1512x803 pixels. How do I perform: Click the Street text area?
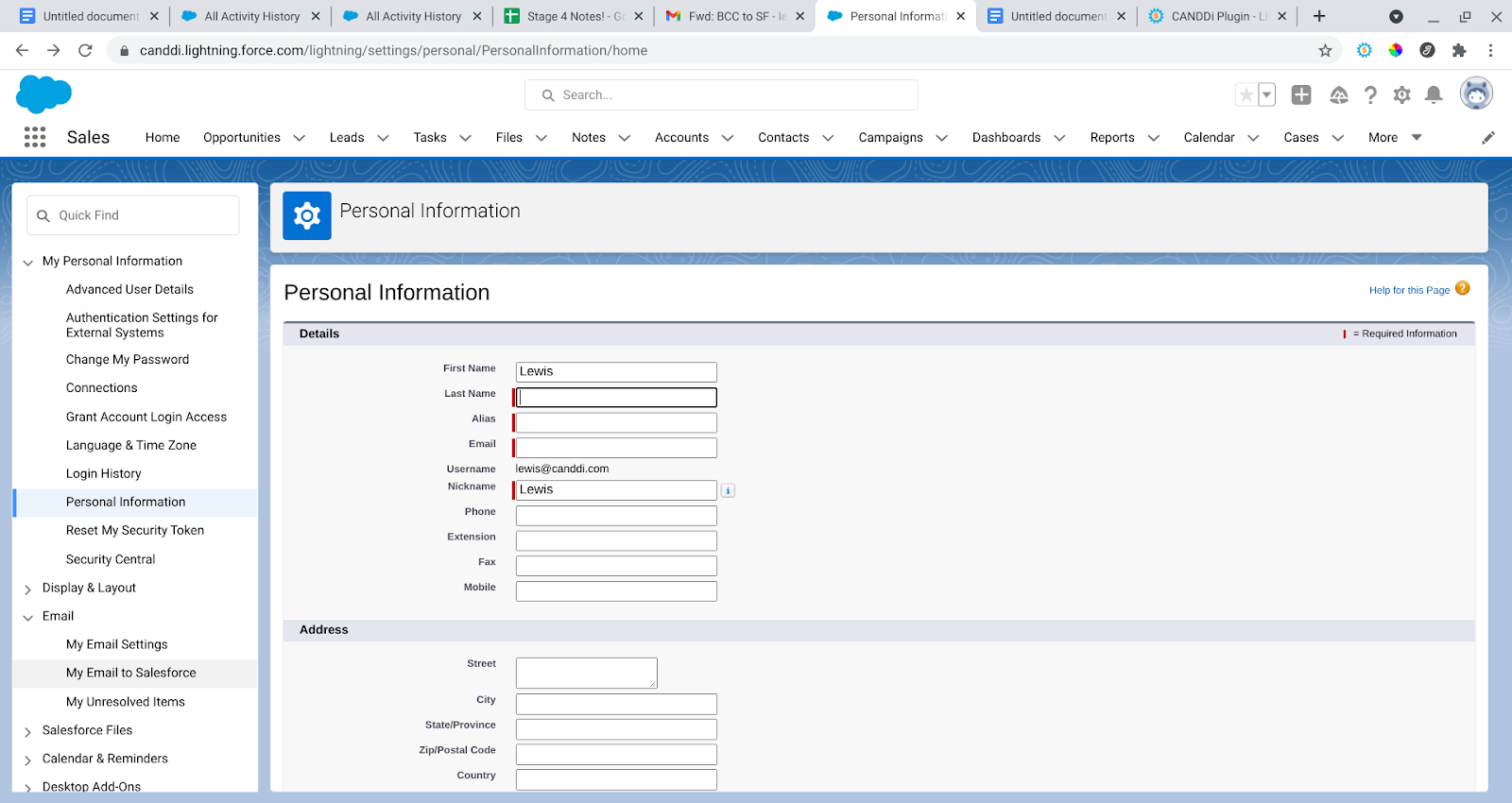pos(587,673)
